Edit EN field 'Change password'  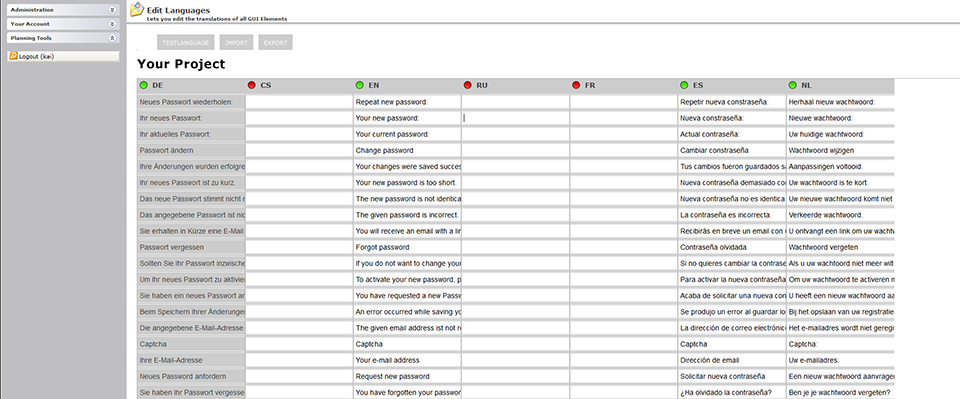coord(407,150)
